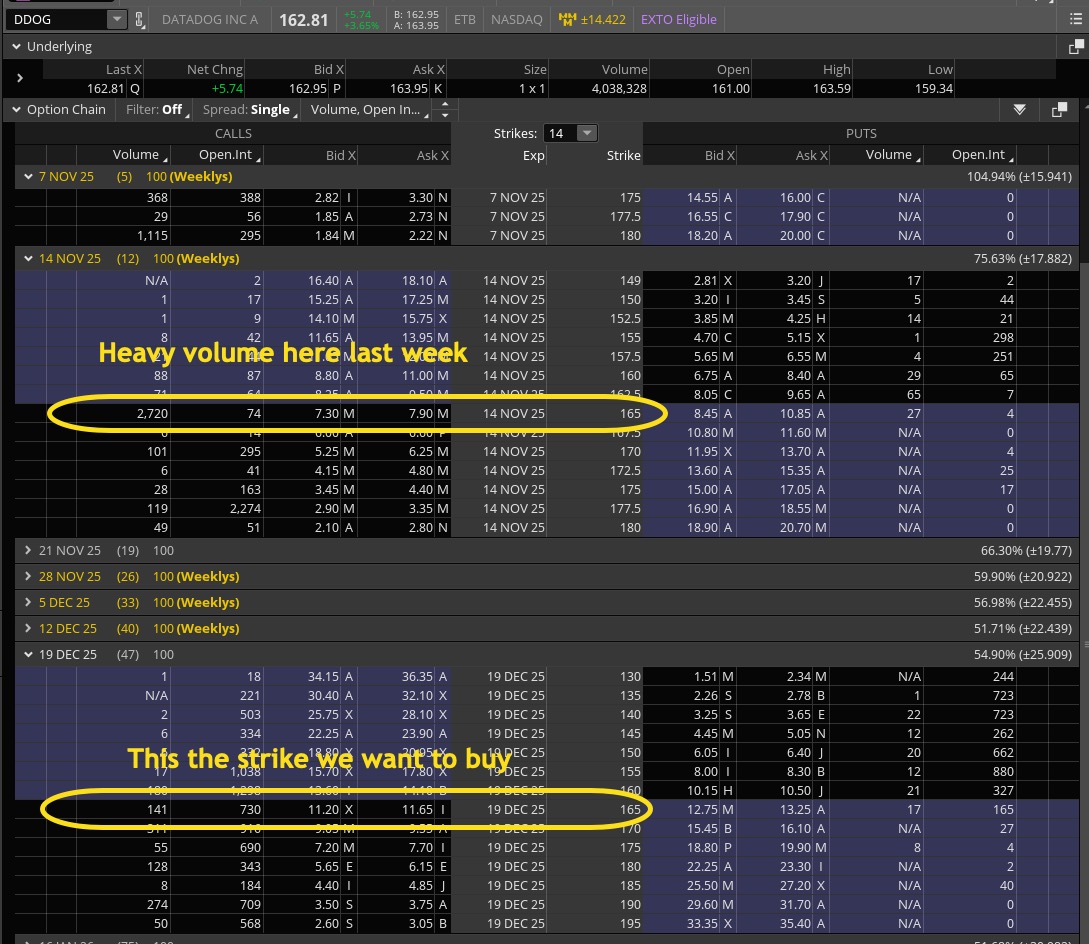Click the EXTO Eligible label
Image resolution: width=1089 pixels, height=944 pixels.
(677, 19)
